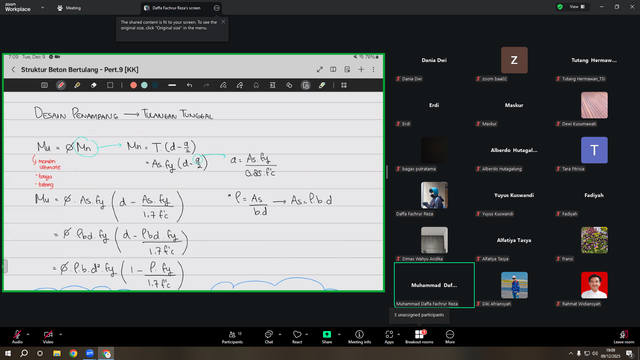Image resolution: width=640 pixels, height=360 pixels.
Task: Close the shared content size notification
Action: tap(223, 22)
